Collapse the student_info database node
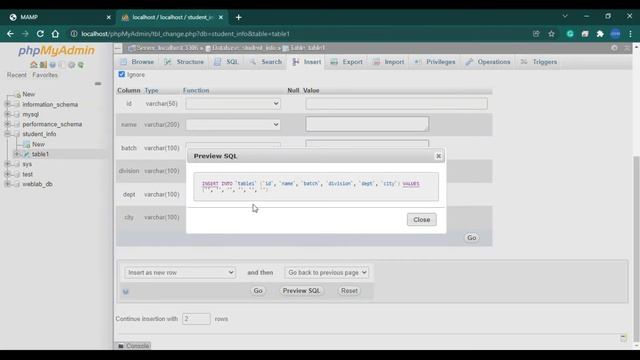The image size is (640, 360). (7, 134)
